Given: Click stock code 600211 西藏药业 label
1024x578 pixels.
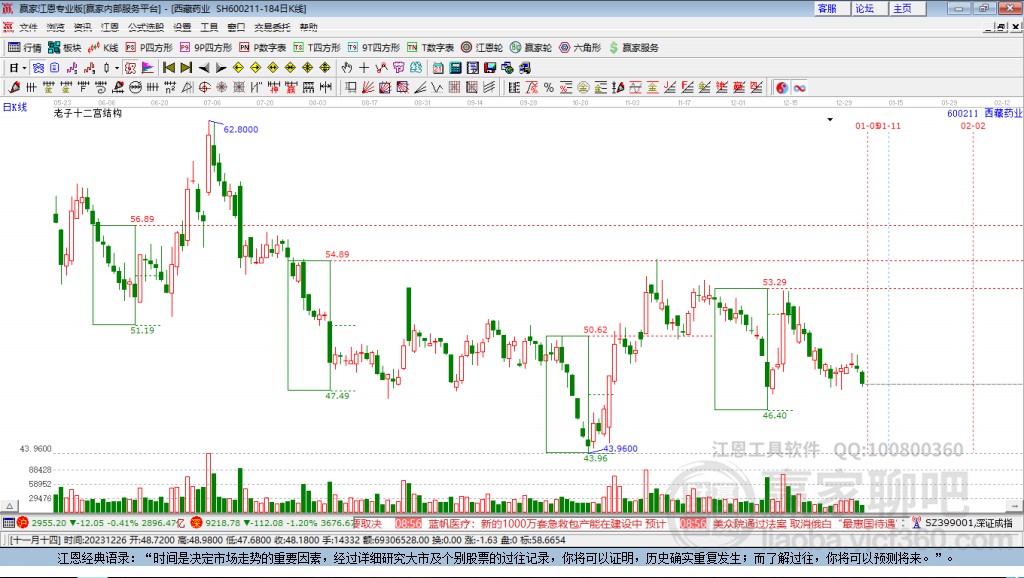Looking at the screenshot, I should [984, 113].
